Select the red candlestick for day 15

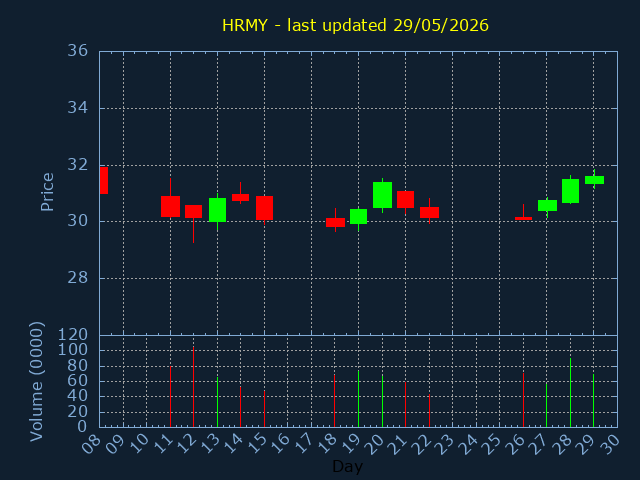264,208
